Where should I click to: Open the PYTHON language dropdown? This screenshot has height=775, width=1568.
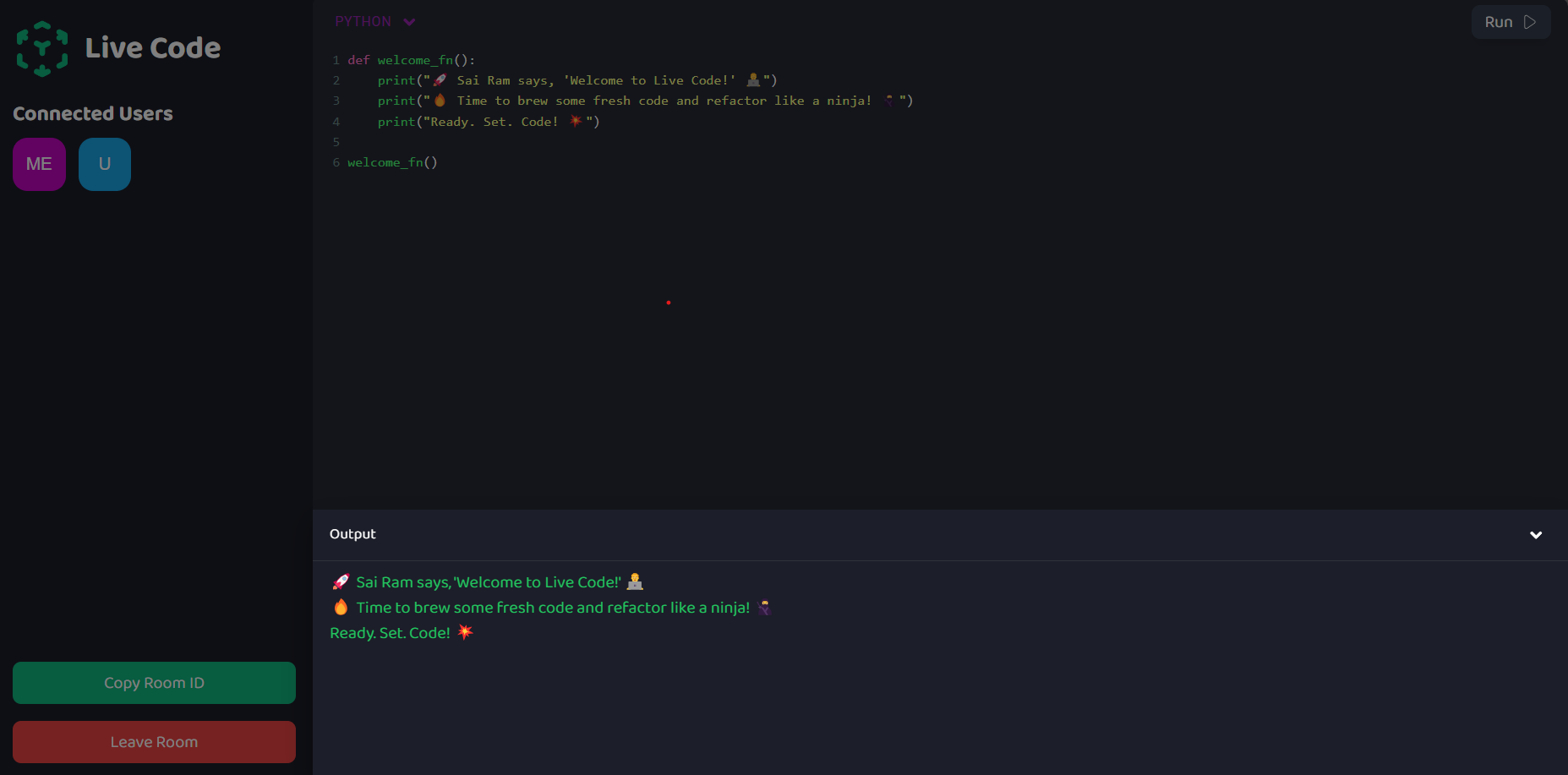pyautogui.click(x=375, y=22)
